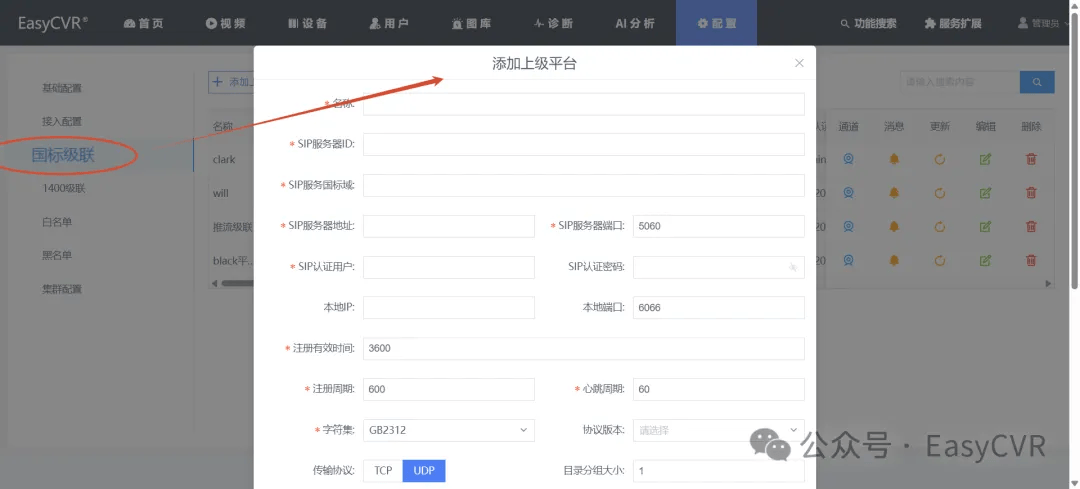Open channel settings for clark row
Screen dimensions: 1080x489
coord(849,159)
